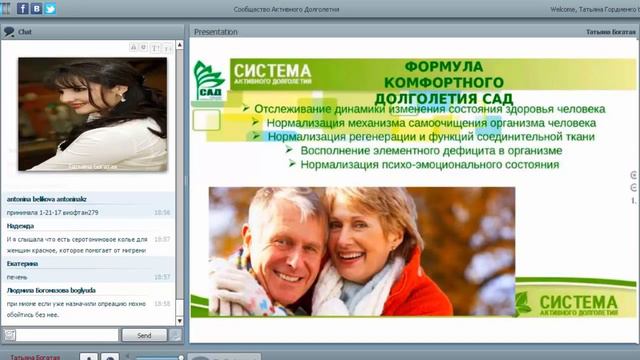Click the emoticon icon beside message field

(x=10, y=335)
